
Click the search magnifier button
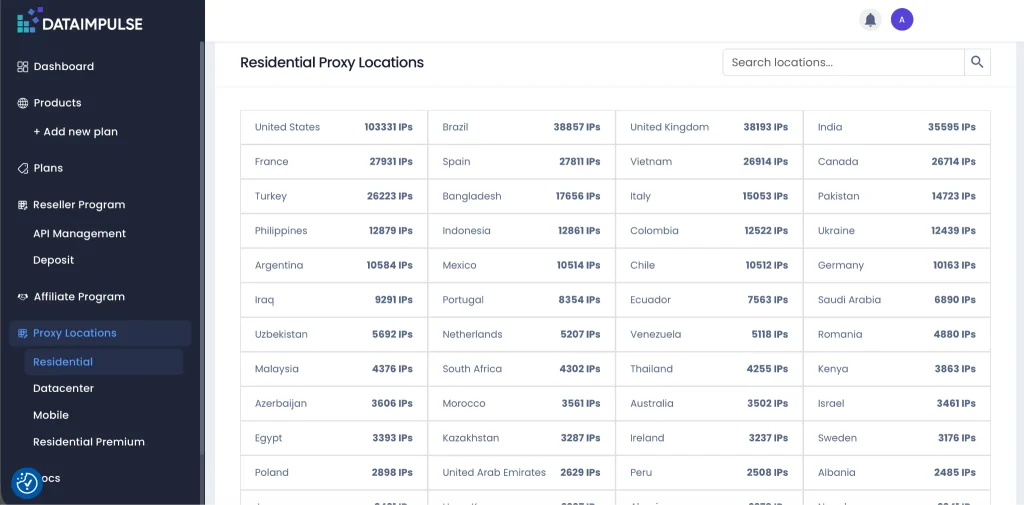pos(977,62)
